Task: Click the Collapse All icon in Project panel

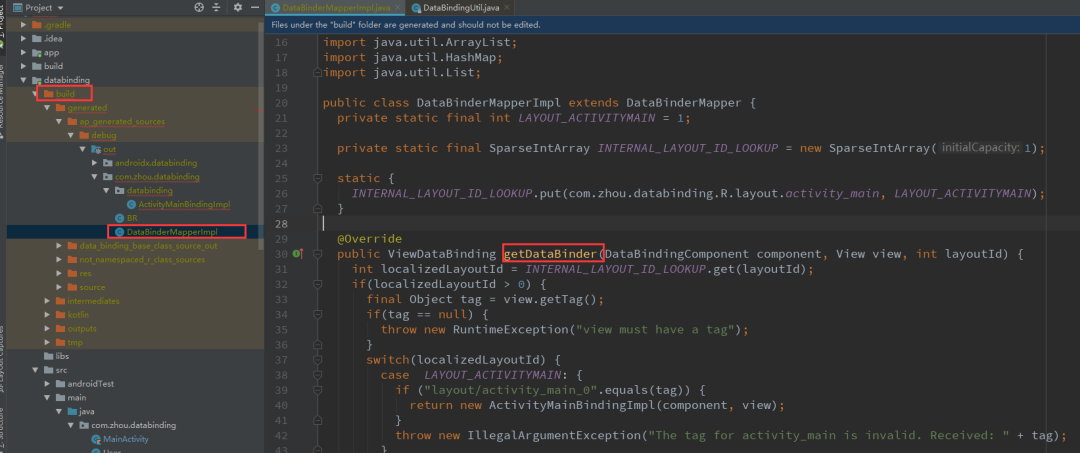Action: [x=216, y=8]
